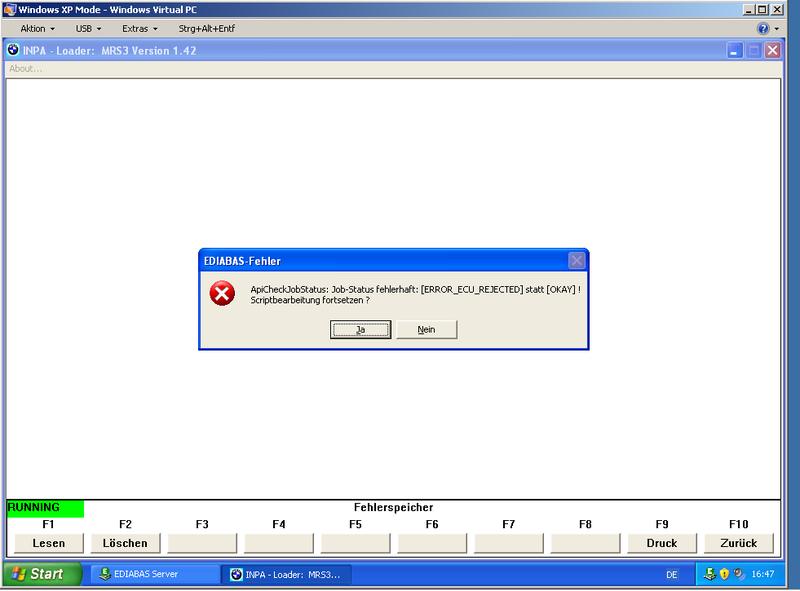Click the red error icon in EDIABAS-Fehler dialog
This screenshot has height=591, width=800.
point(222,293)
